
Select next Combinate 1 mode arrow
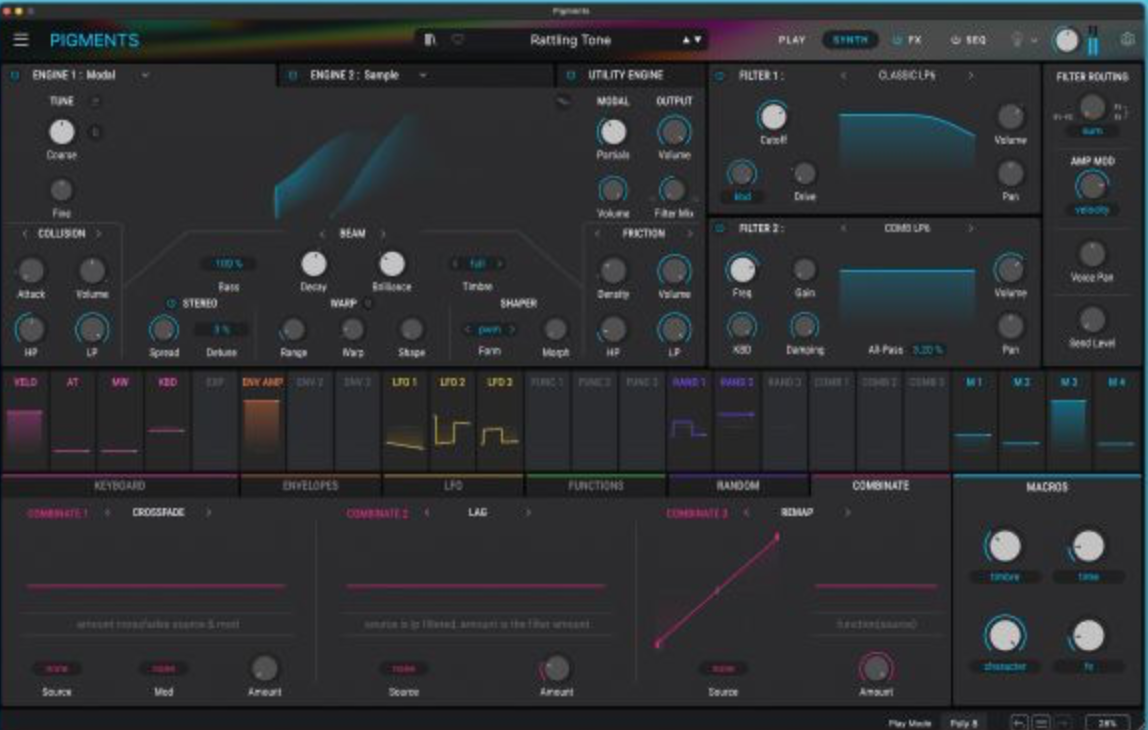pyautogui.click(x=209, y=513)
